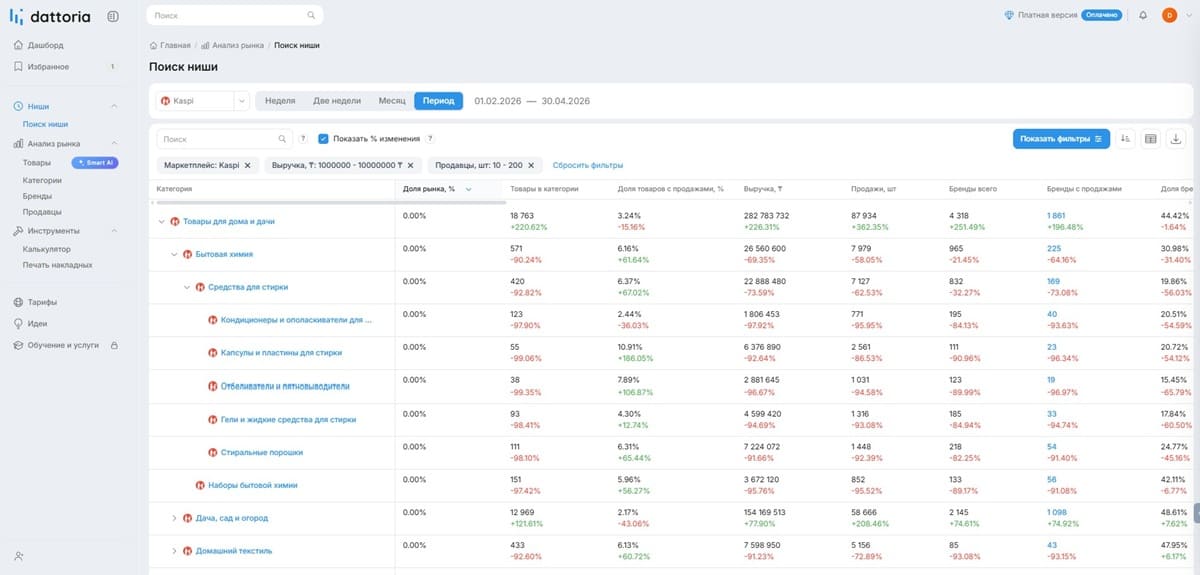
Task: Click the Избранное counter badge
Action: pyautogui.click(x=112, y=67)
